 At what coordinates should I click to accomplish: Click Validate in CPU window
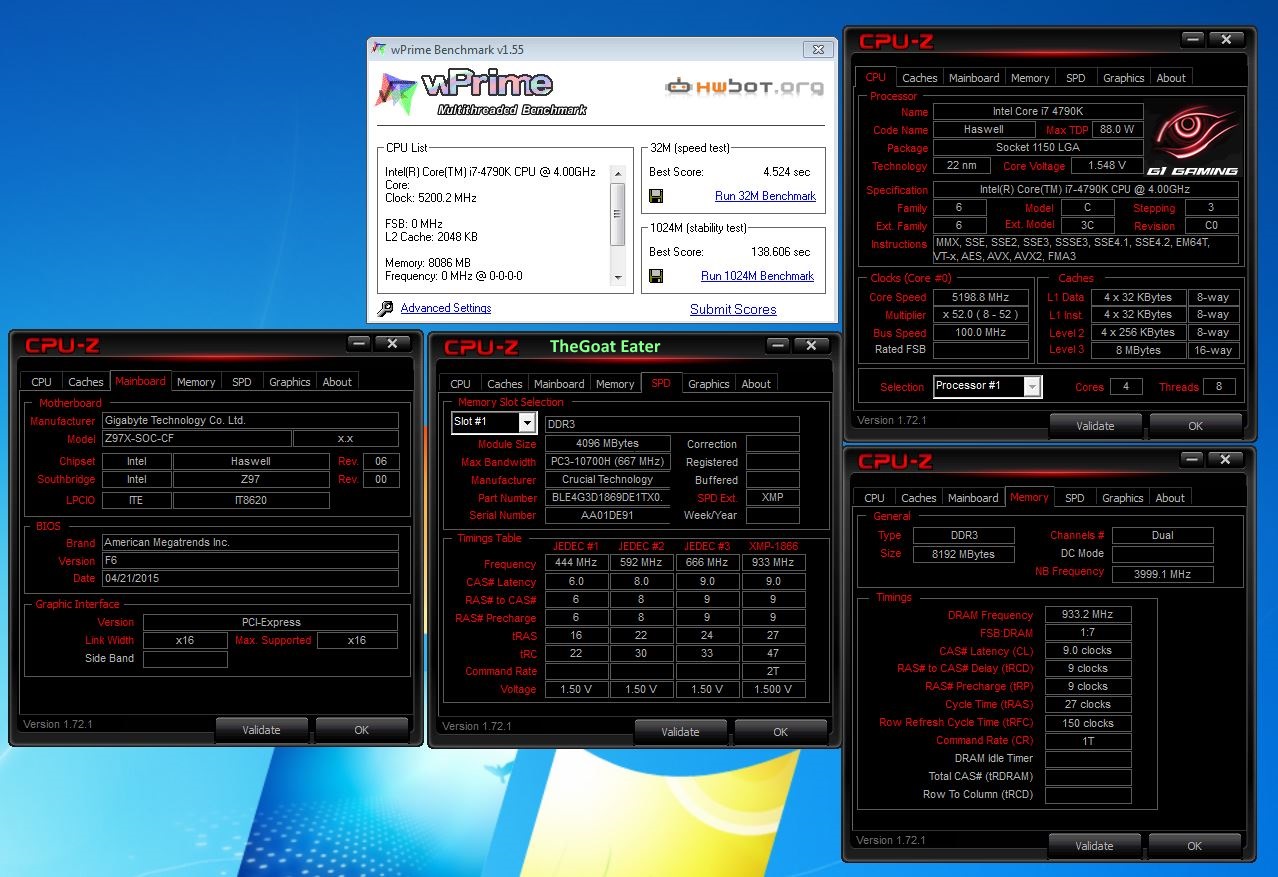click(1095, 426)
